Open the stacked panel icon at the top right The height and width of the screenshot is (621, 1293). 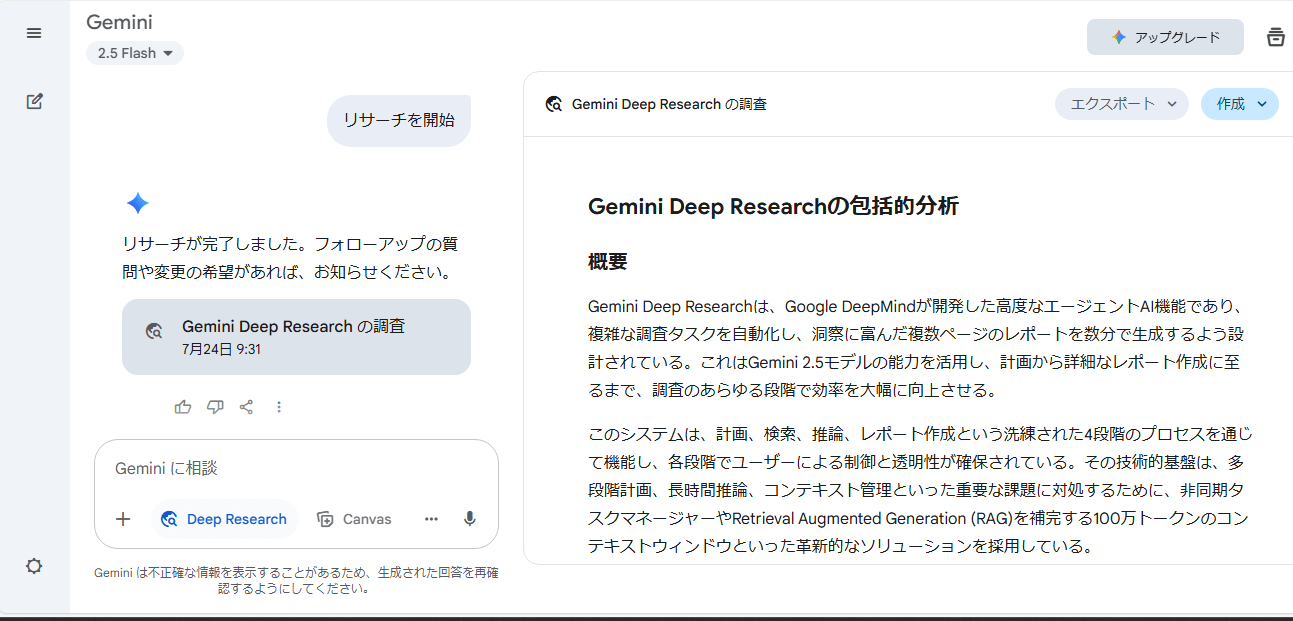pos(1275,37)
